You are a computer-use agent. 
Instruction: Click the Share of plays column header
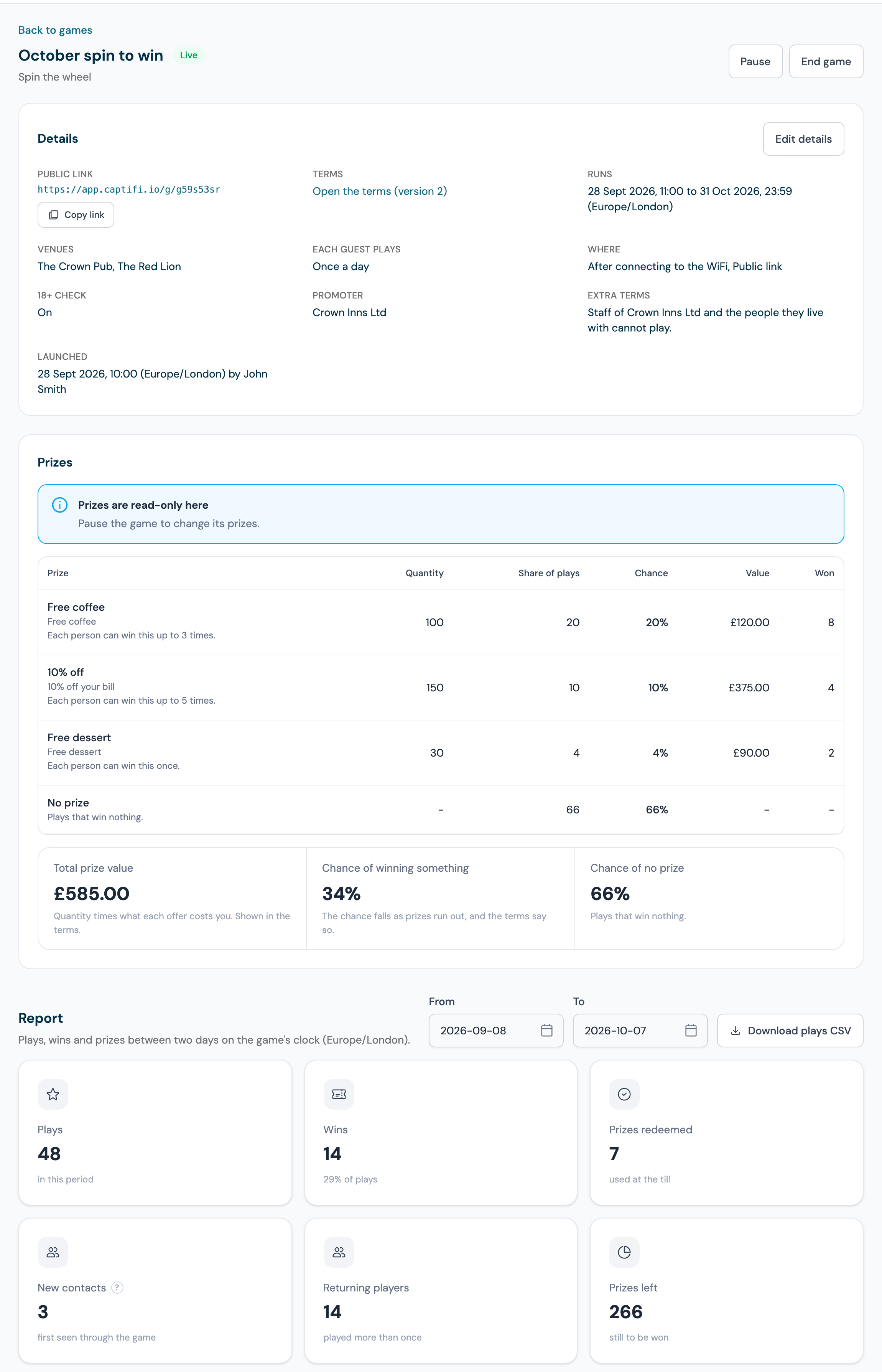pyautogui.click(x=549, y=573)
